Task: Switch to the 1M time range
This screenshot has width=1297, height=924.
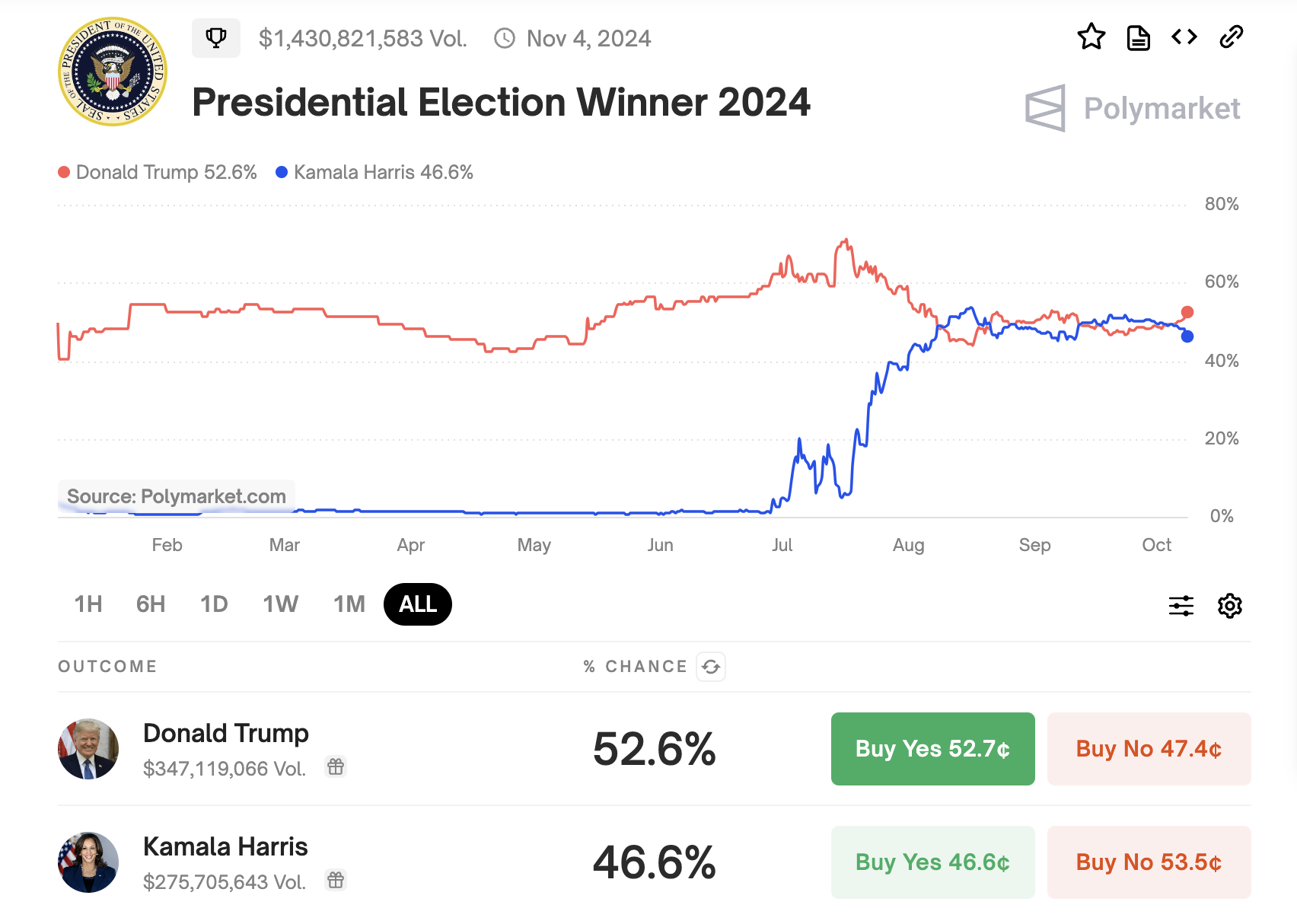Action: [349, 604]
